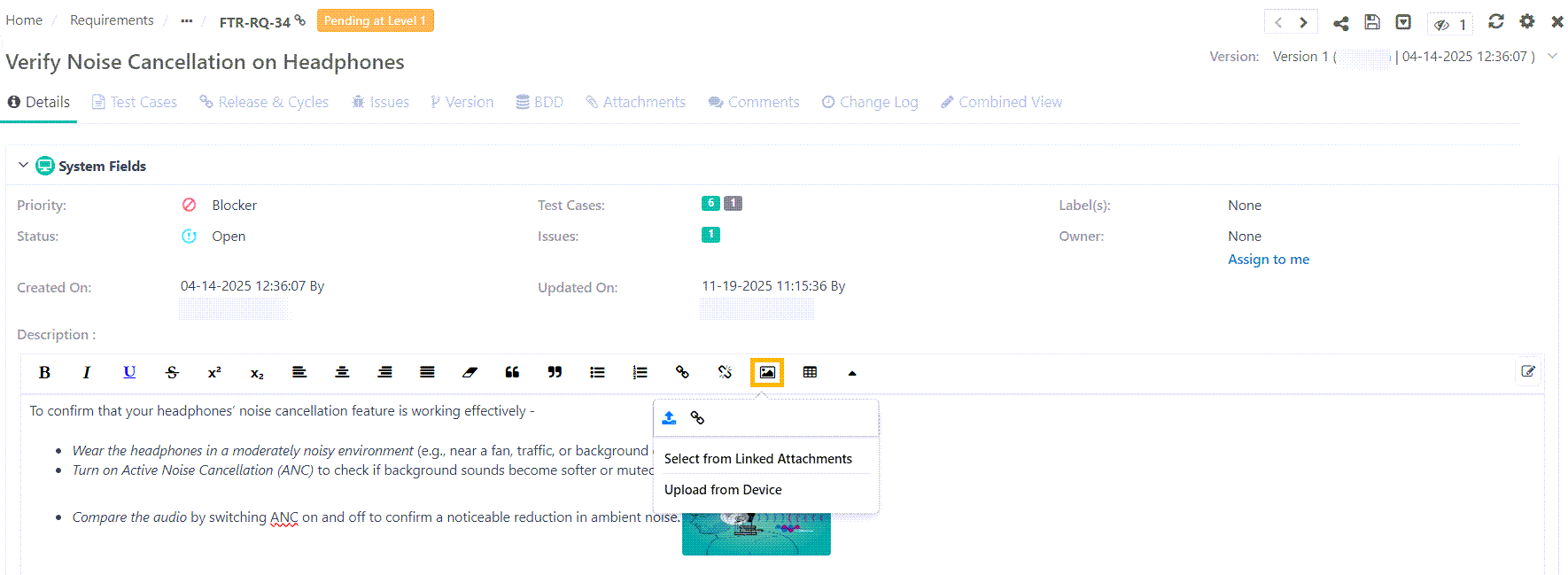This screenshot has height=575, width=1568.
Task: Click Pending at Level 1 badge
Action: [375, 20]
